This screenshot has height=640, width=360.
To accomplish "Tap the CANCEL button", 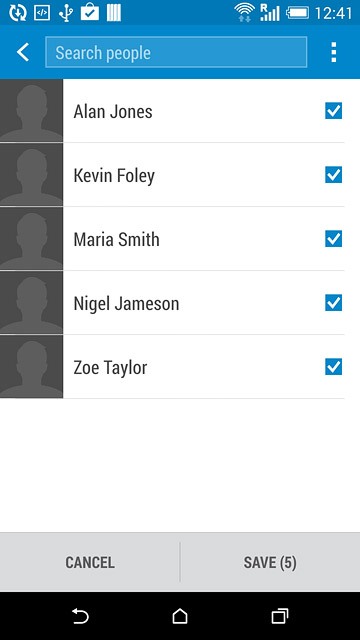I will point(90,562).
